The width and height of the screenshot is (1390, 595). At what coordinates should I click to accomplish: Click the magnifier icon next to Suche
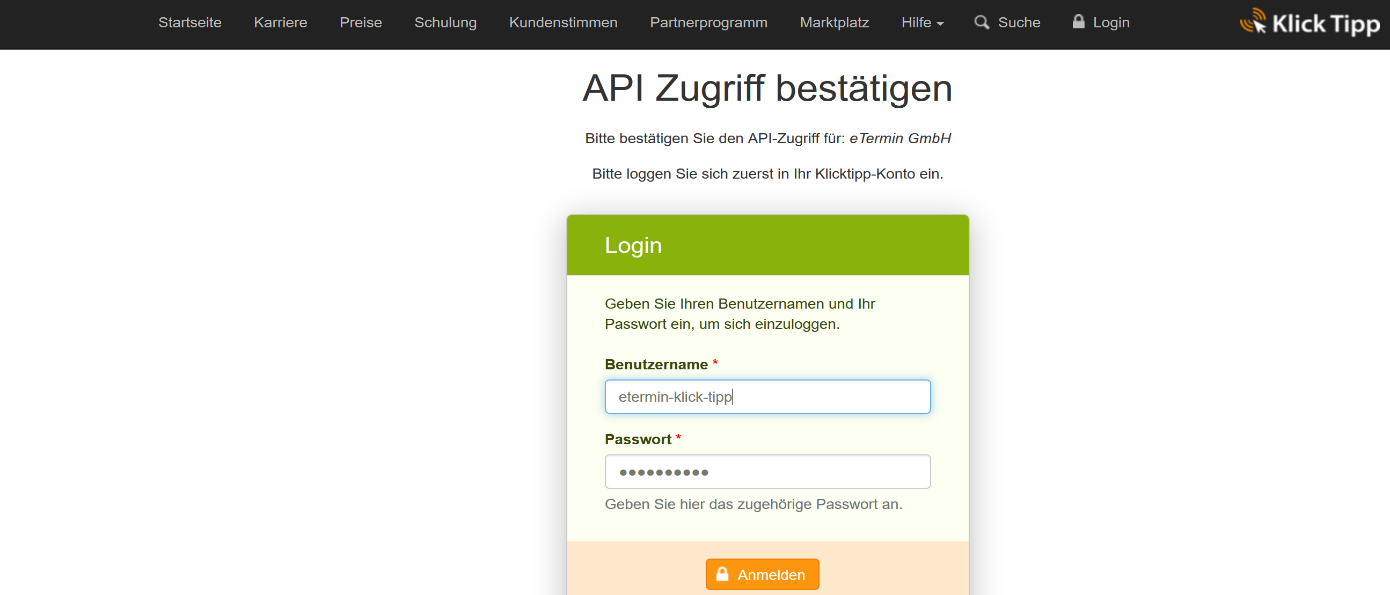[982, 22]
